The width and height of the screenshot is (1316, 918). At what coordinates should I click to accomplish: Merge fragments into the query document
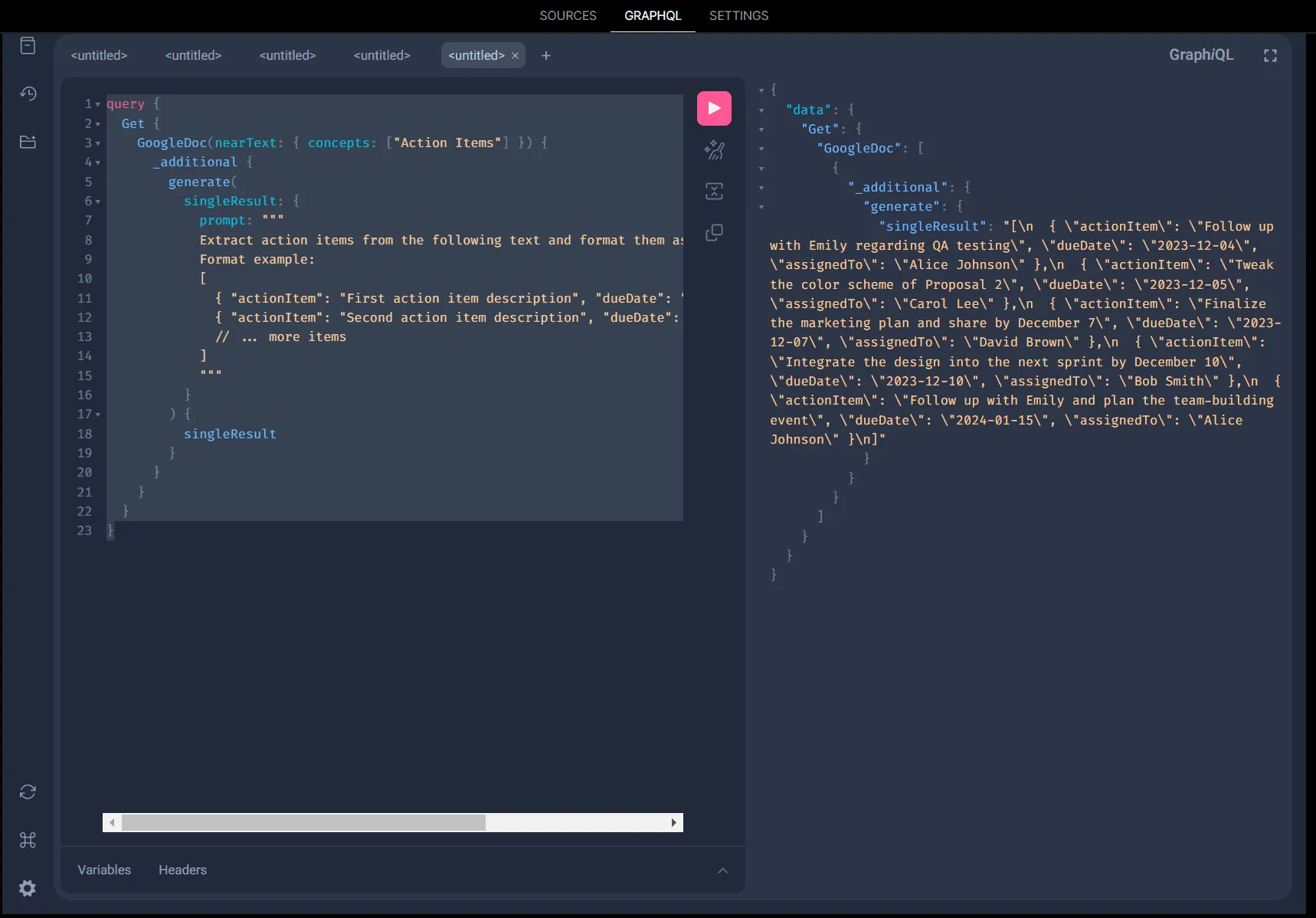(x=713, y=192)
